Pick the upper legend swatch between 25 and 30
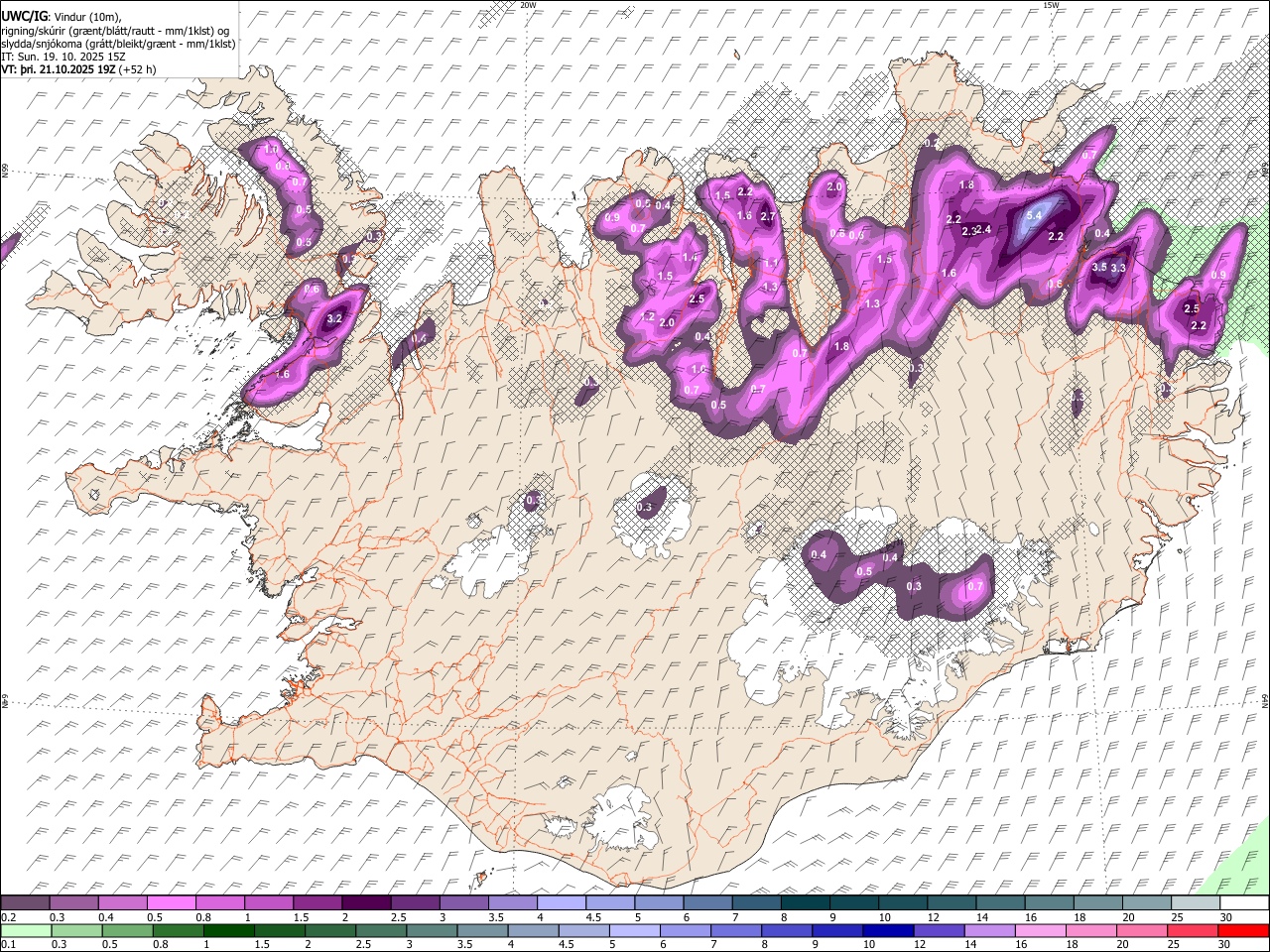The width and height of the screenshot is (1270, 952). (1195, 903)
